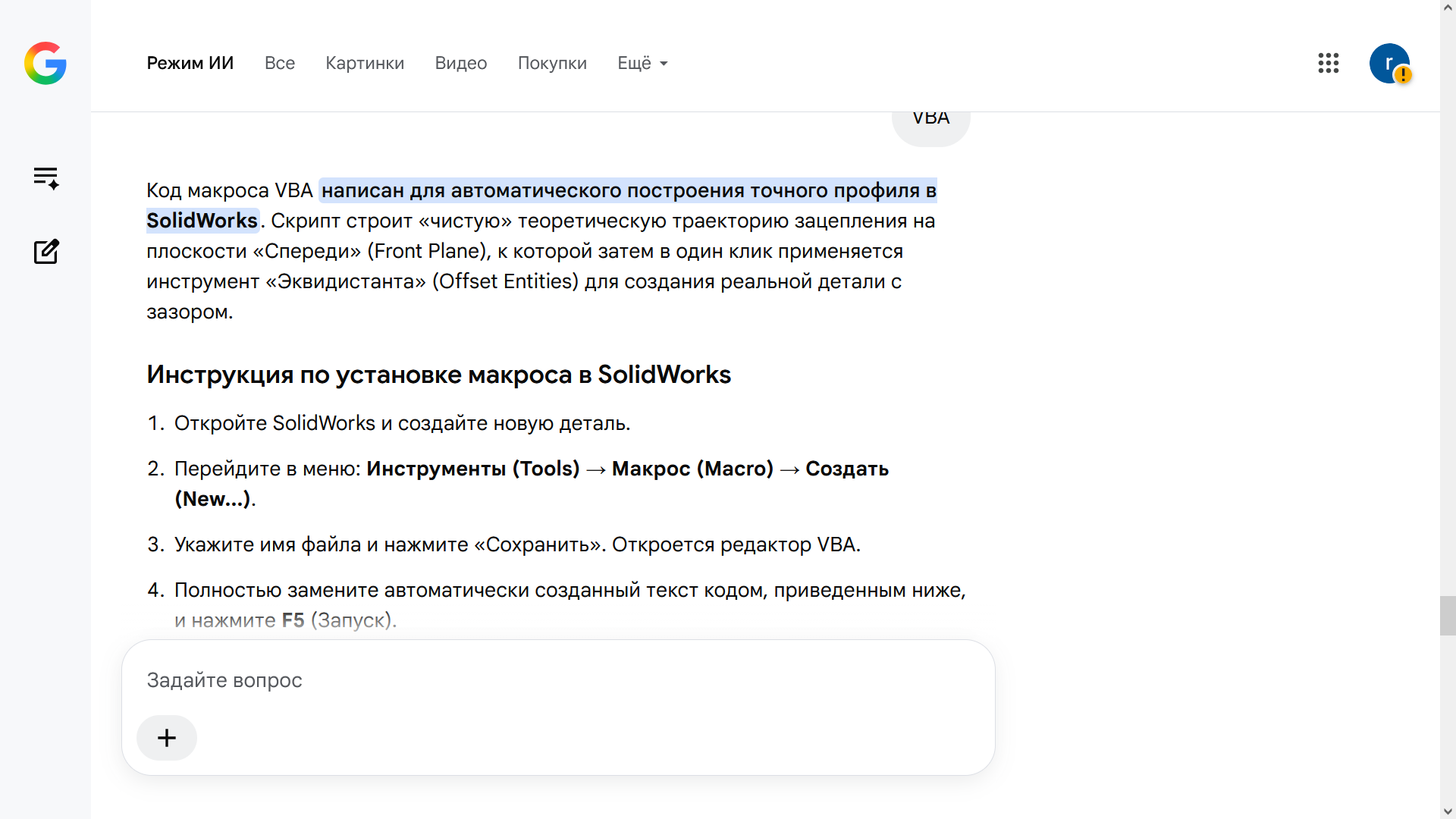1456x819 pixels.
Task: Open the Google apps grid
Action: [x=1329, y=63]
